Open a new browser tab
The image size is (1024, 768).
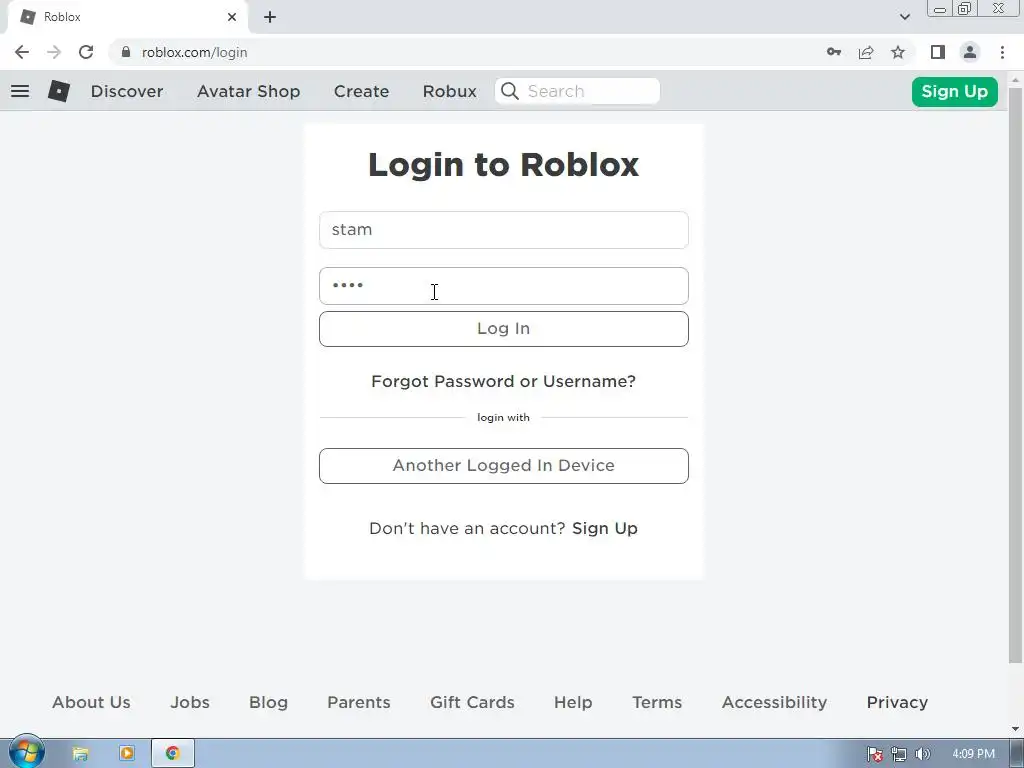[270, 17]
